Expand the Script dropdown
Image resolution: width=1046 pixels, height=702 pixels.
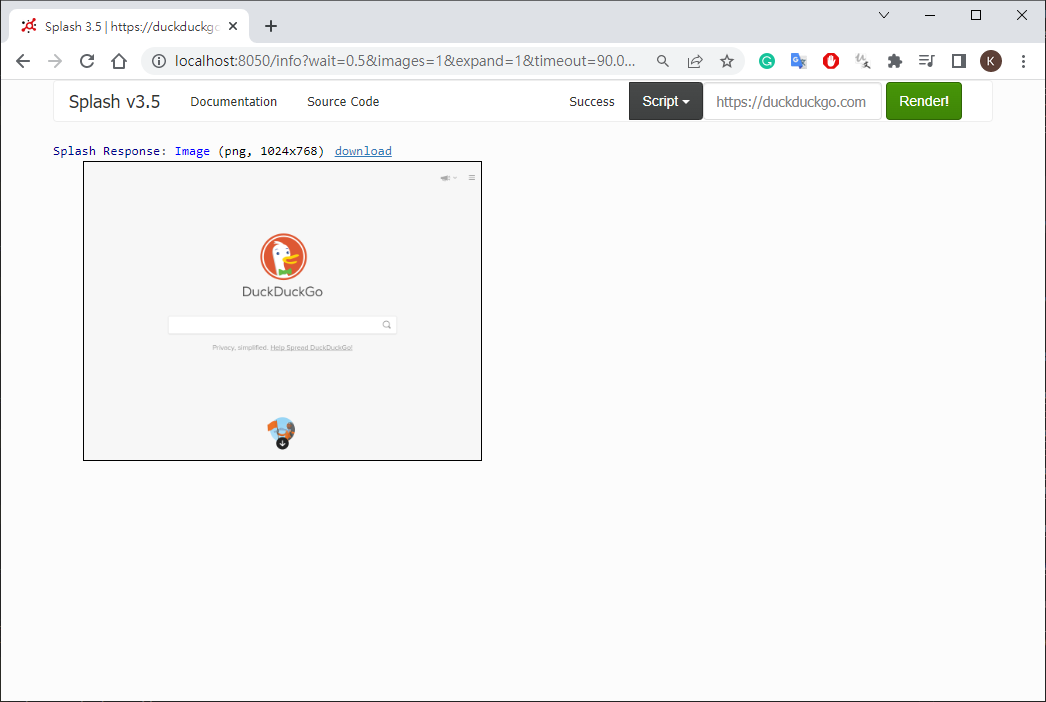(666, 101)
